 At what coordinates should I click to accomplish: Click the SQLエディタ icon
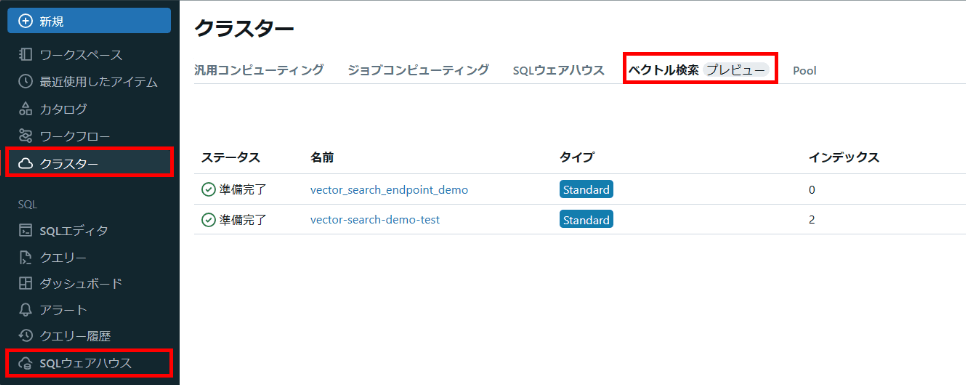(25, 231)
